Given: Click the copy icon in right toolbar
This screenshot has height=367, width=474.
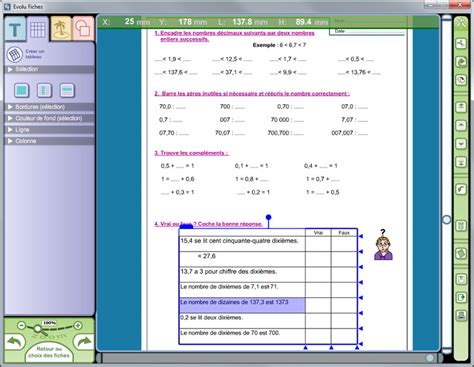Looking at the screenshot, I should (x=461, y=62).
